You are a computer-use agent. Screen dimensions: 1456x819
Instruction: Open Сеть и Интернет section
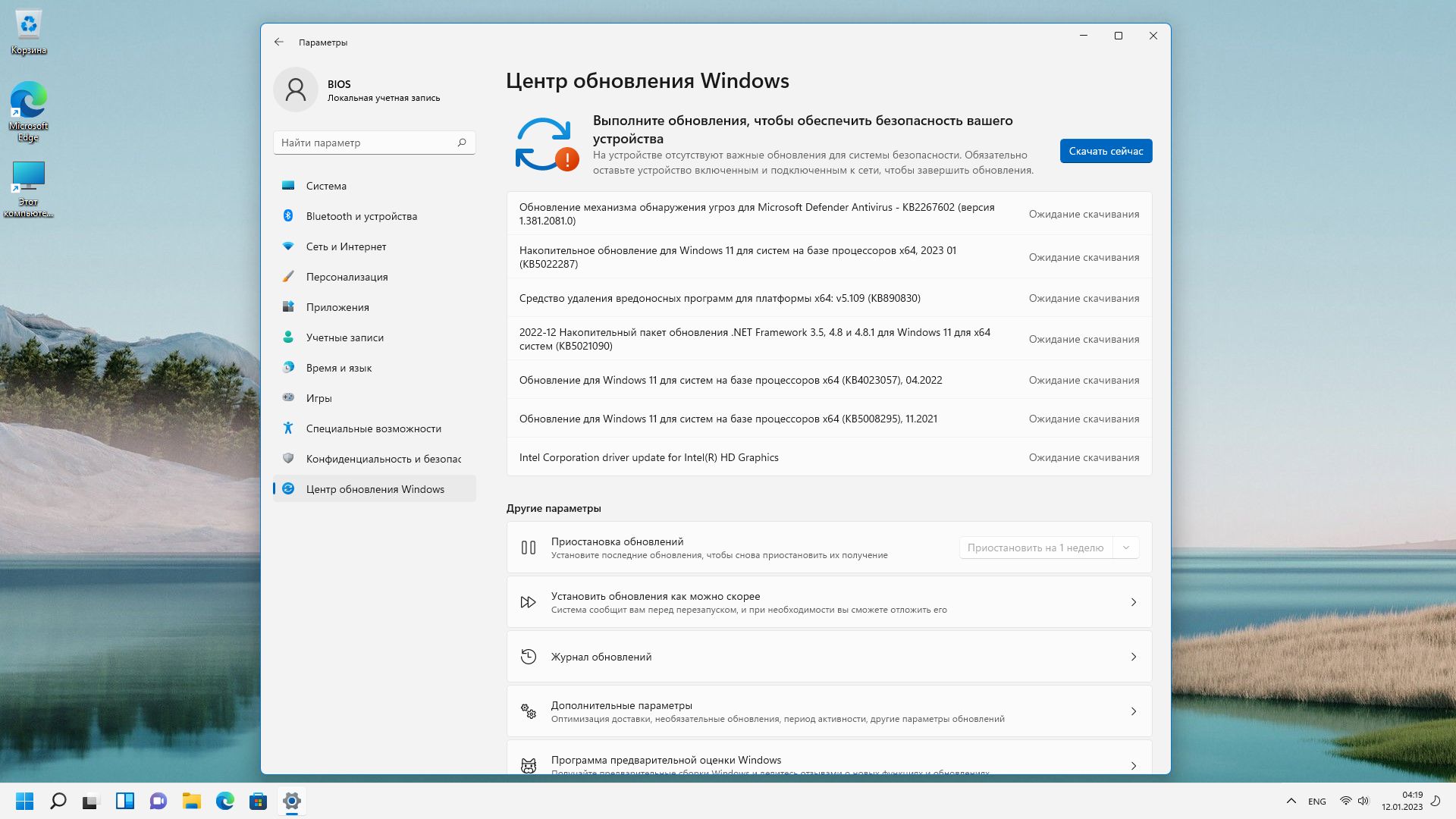tap(375, 246)
